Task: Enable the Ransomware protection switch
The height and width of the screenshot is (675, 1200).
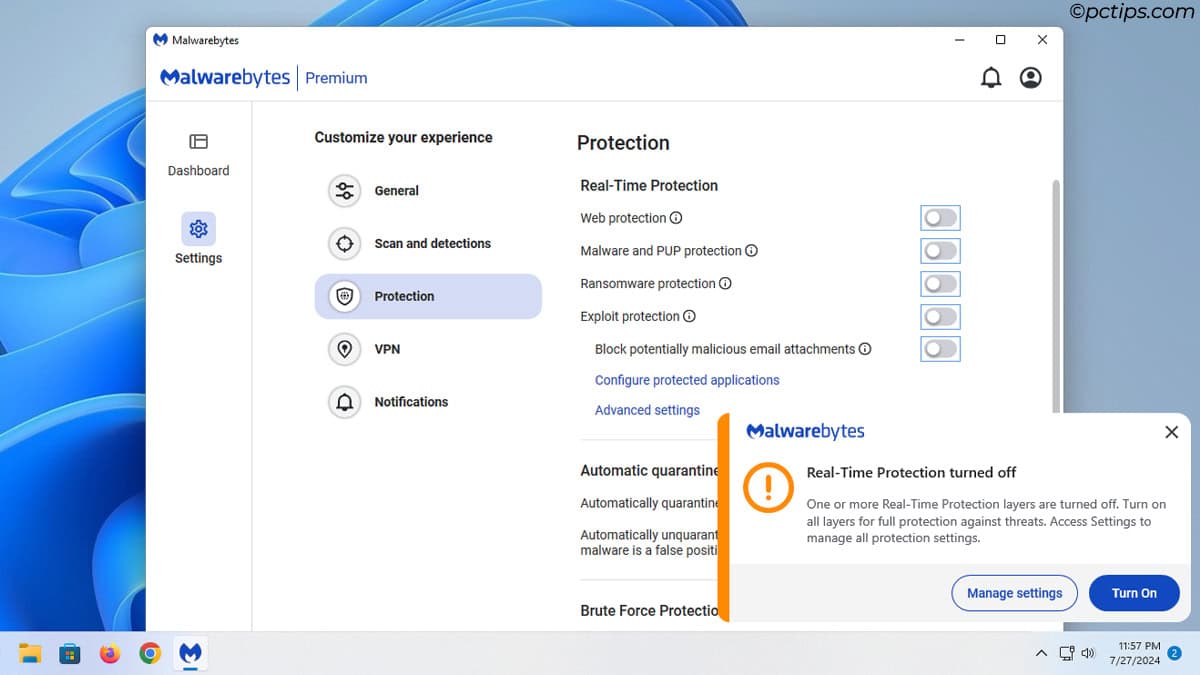Action: coord(940,284)
